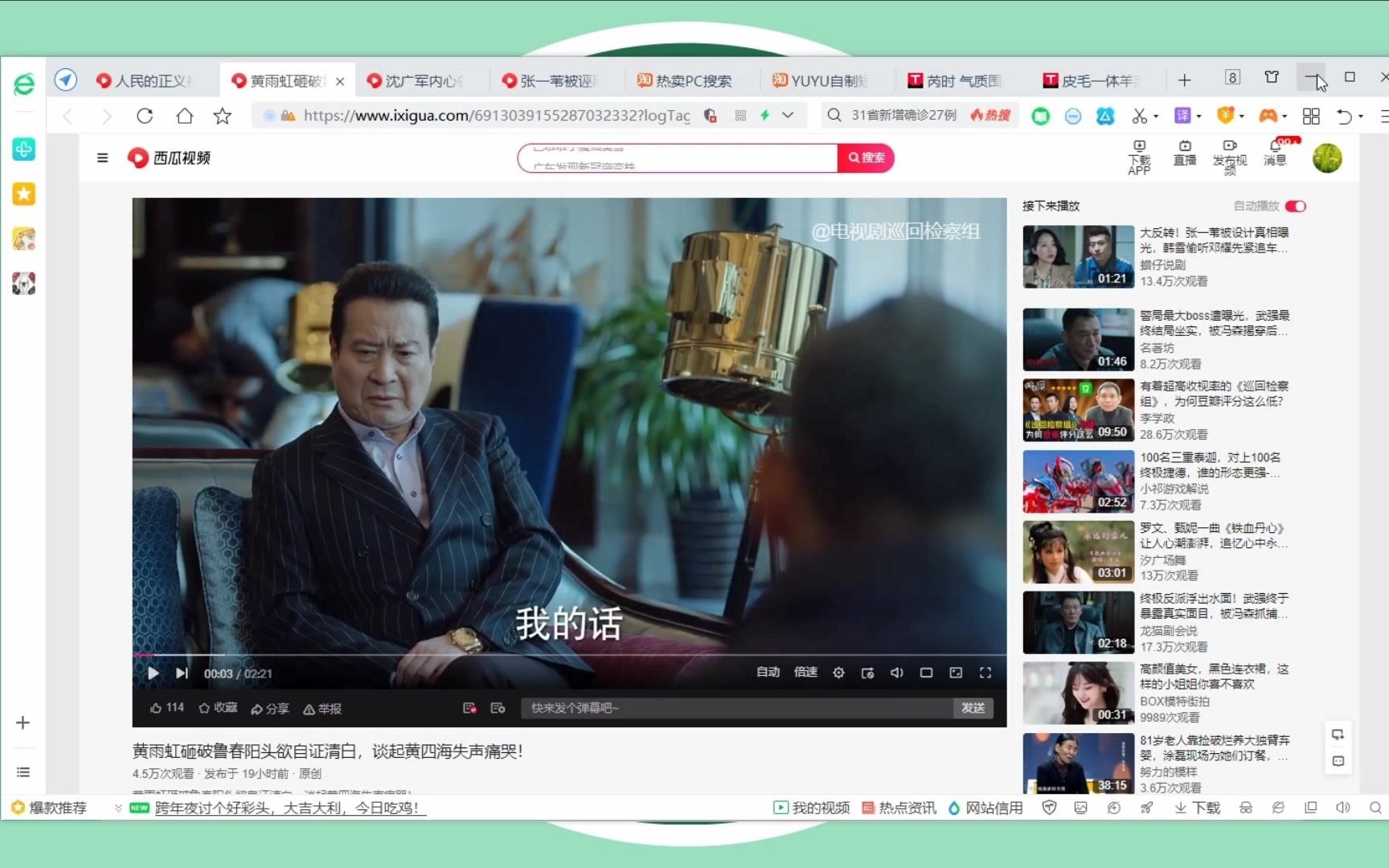Enable web fullscreen for the video
The image size is (1389, 868).
click(x=956, y=673)
